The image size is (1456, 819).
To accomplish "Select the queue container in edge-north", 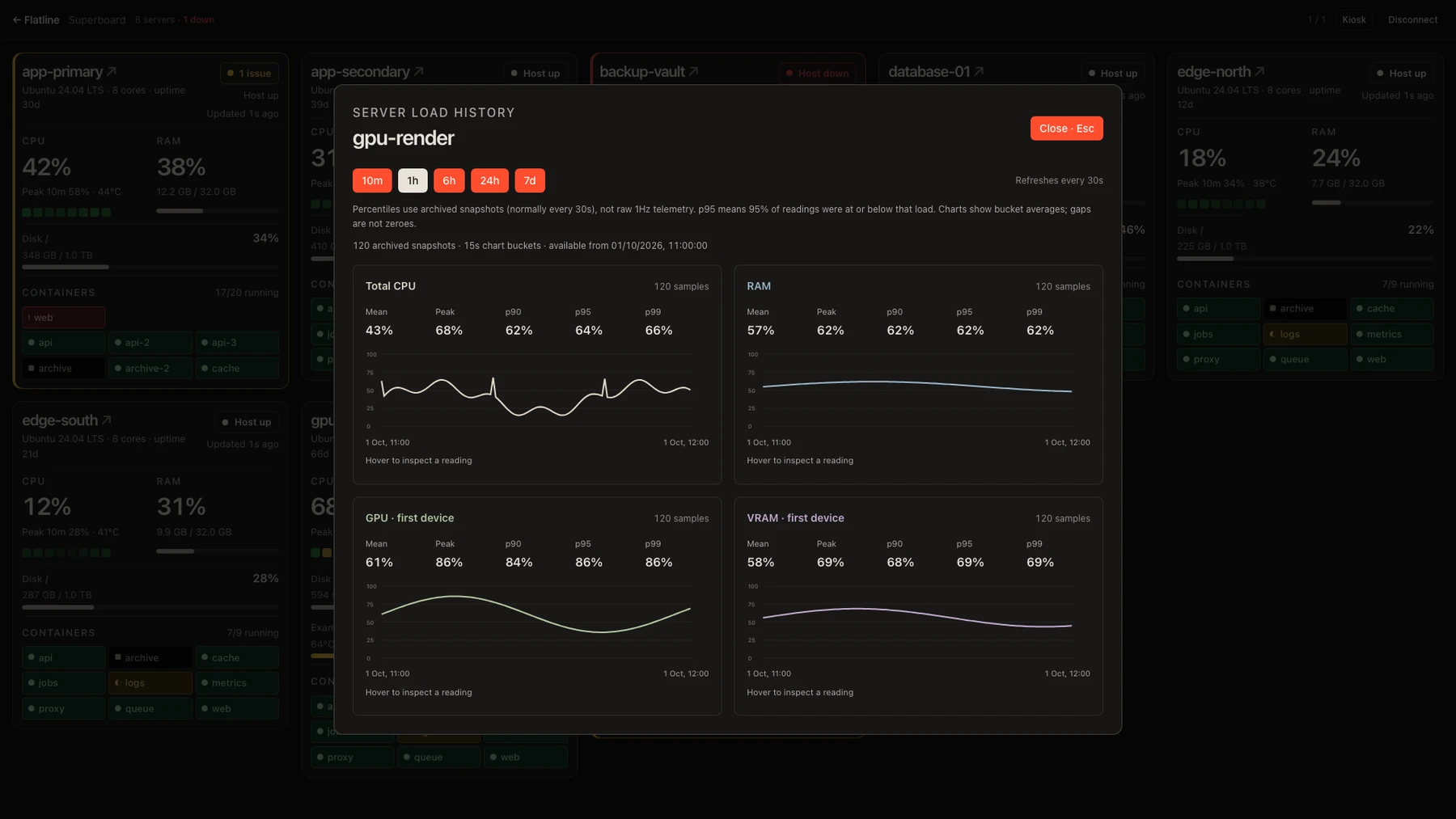I will (x=1306, y=359).
